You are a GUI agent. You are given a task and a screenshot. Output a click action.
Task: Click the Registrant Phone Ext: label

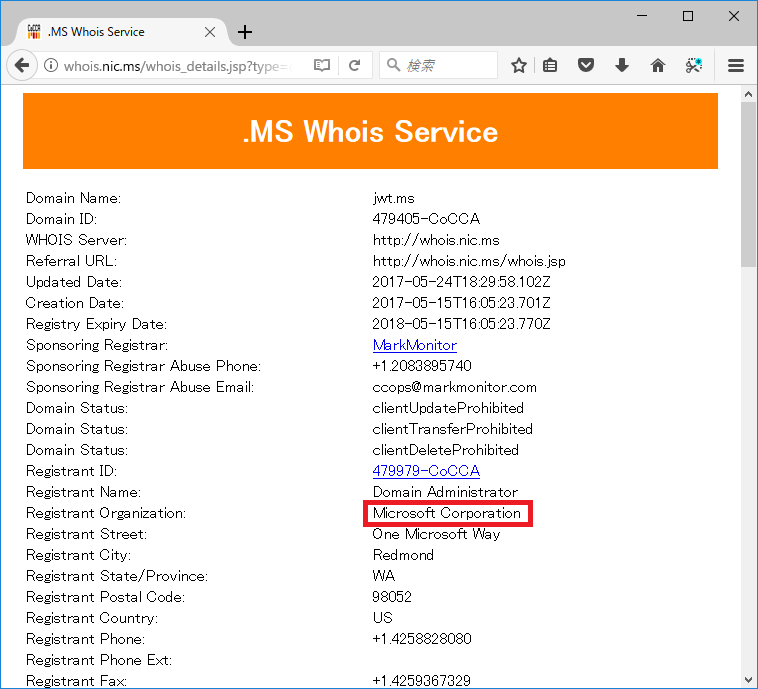click(x=99, y=660)
